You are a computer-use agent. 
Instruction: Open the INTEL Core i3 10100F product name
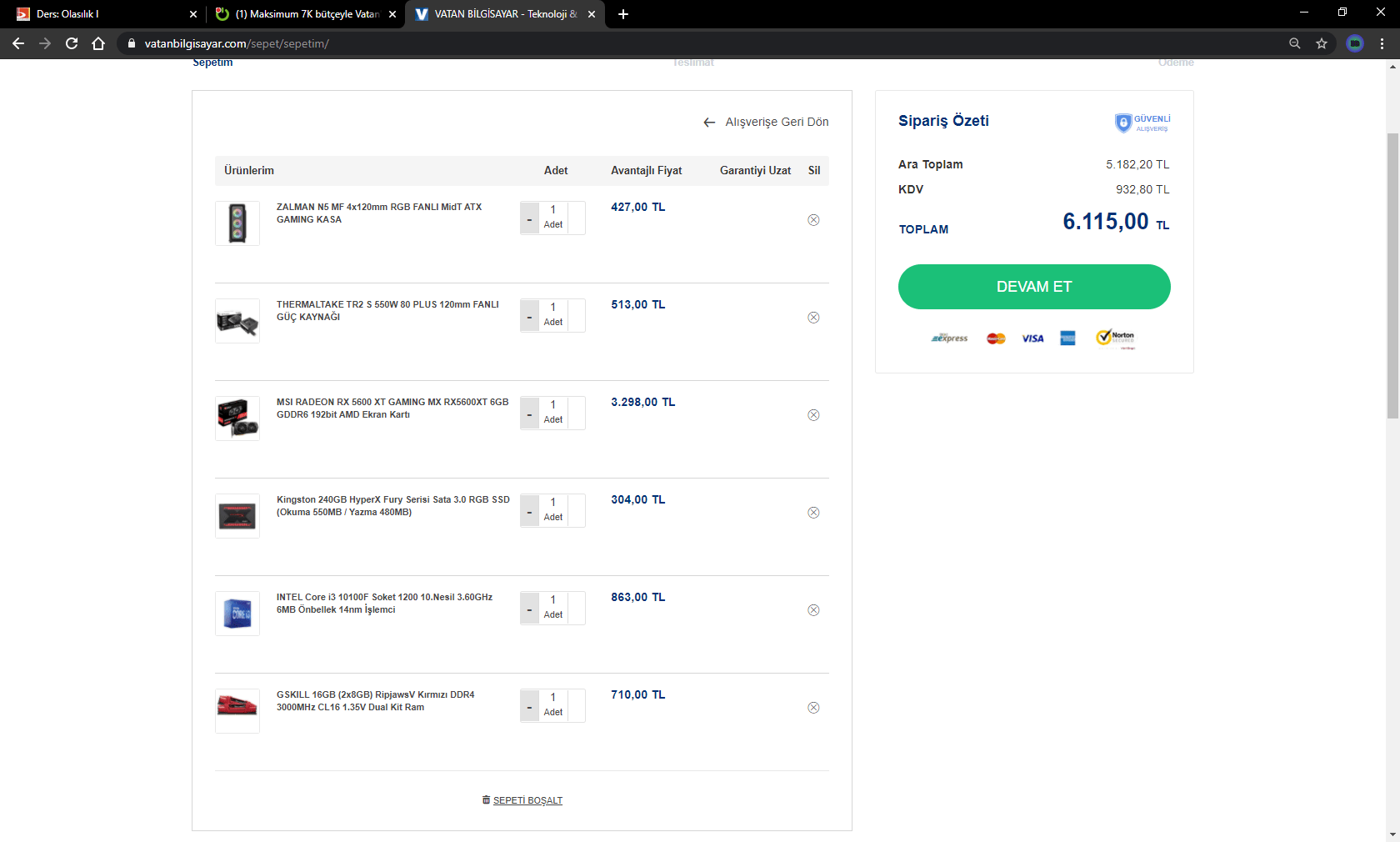click(384, 604)
